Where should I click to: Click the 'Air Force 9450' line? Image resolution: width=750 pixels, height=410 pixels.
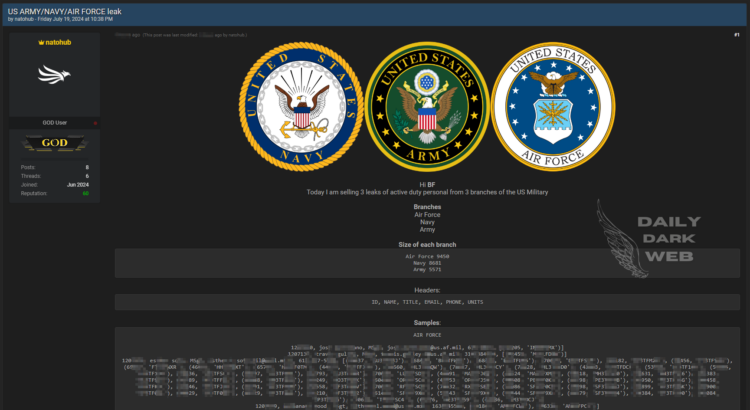click(427, 256)
